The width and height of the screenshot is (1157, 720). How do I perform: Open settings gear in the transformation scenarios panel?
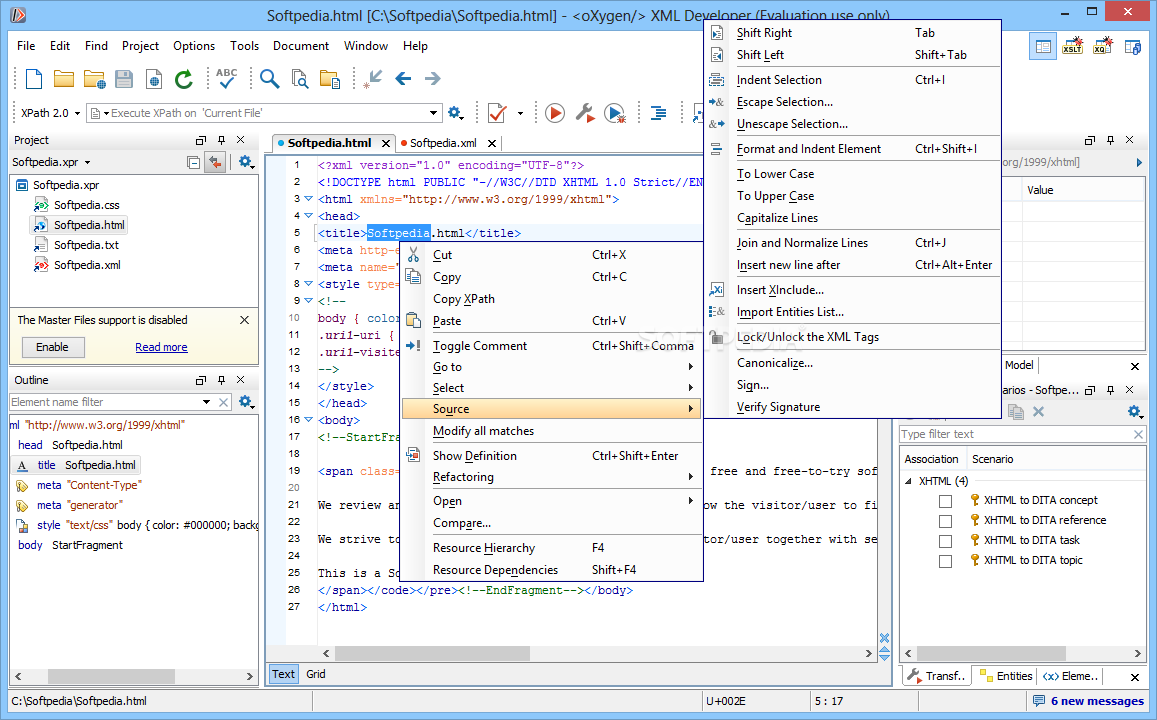1135,412
